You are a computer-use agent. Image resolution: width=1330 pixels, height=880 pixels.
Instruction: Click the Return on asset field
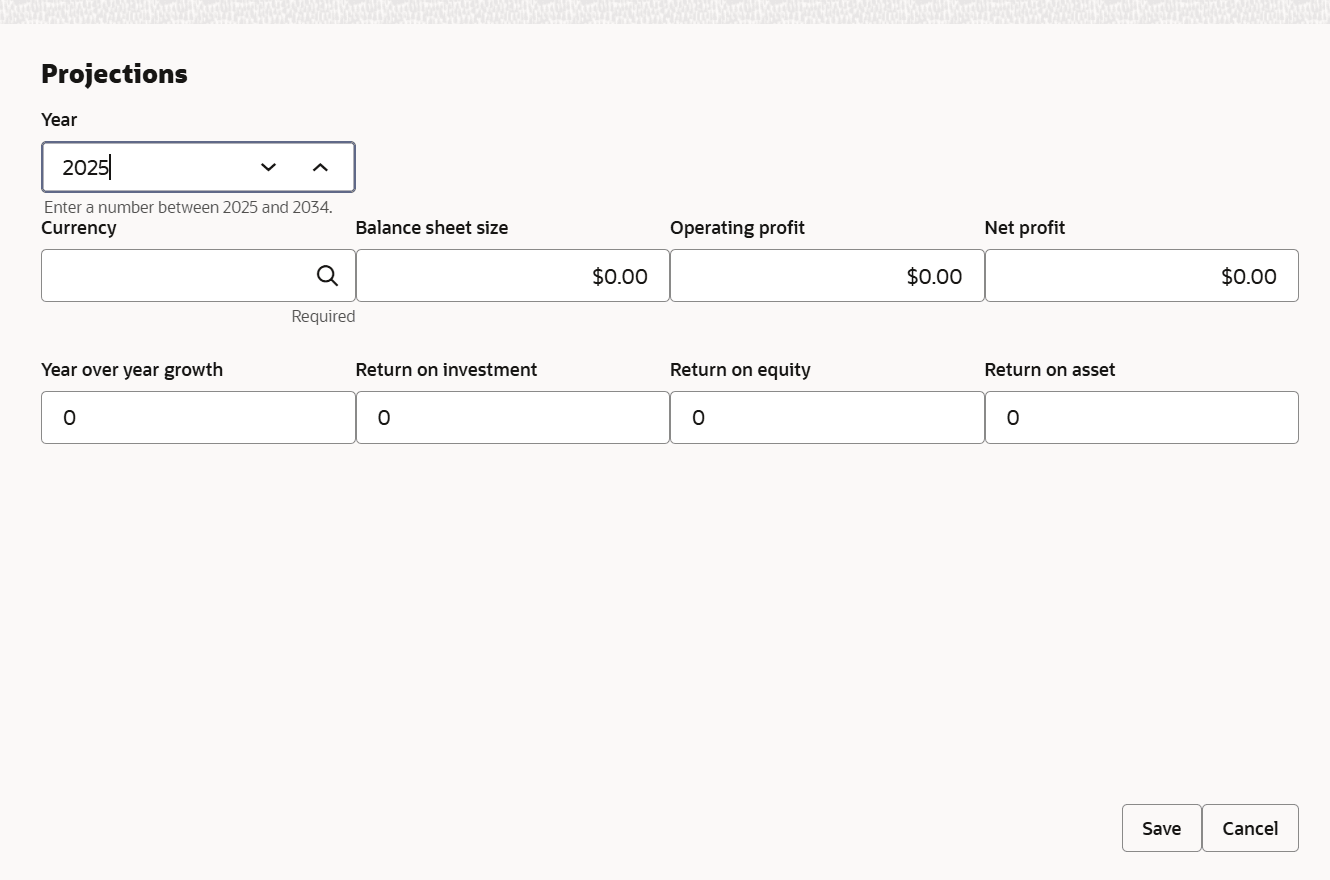(x=1141, y=418)
